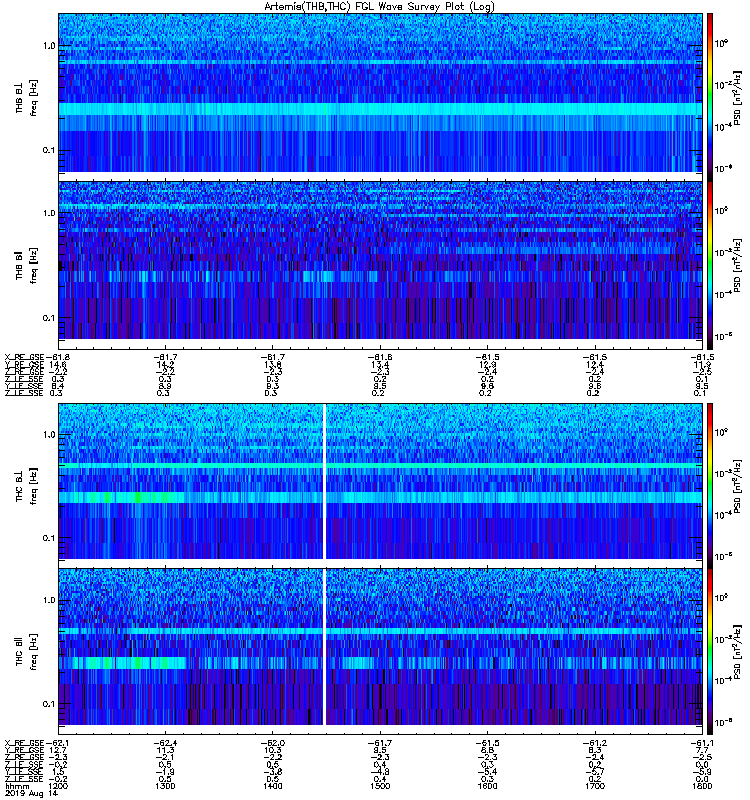Image resolution: width=750 pixels, height=800 pixels.
Task: Click the white data gap line in the THC B-parallel panel
Action: (x=324, y=647)
